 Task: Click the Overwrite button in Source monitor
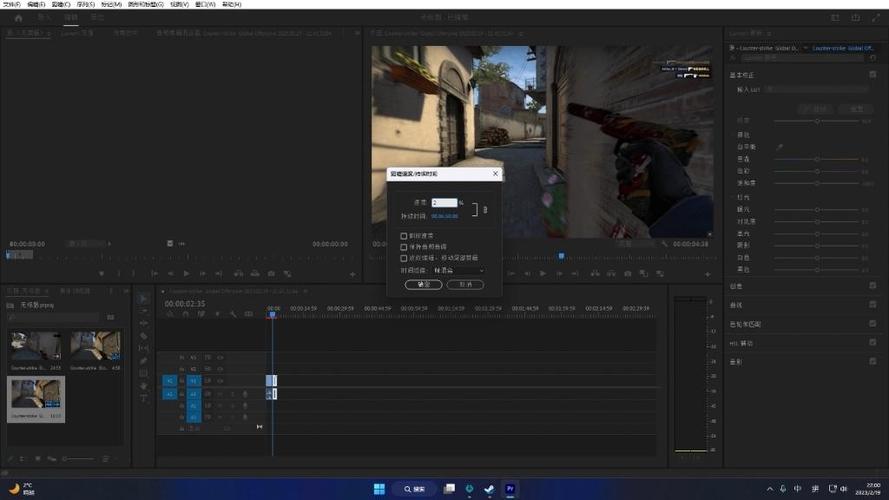[255, 274]
